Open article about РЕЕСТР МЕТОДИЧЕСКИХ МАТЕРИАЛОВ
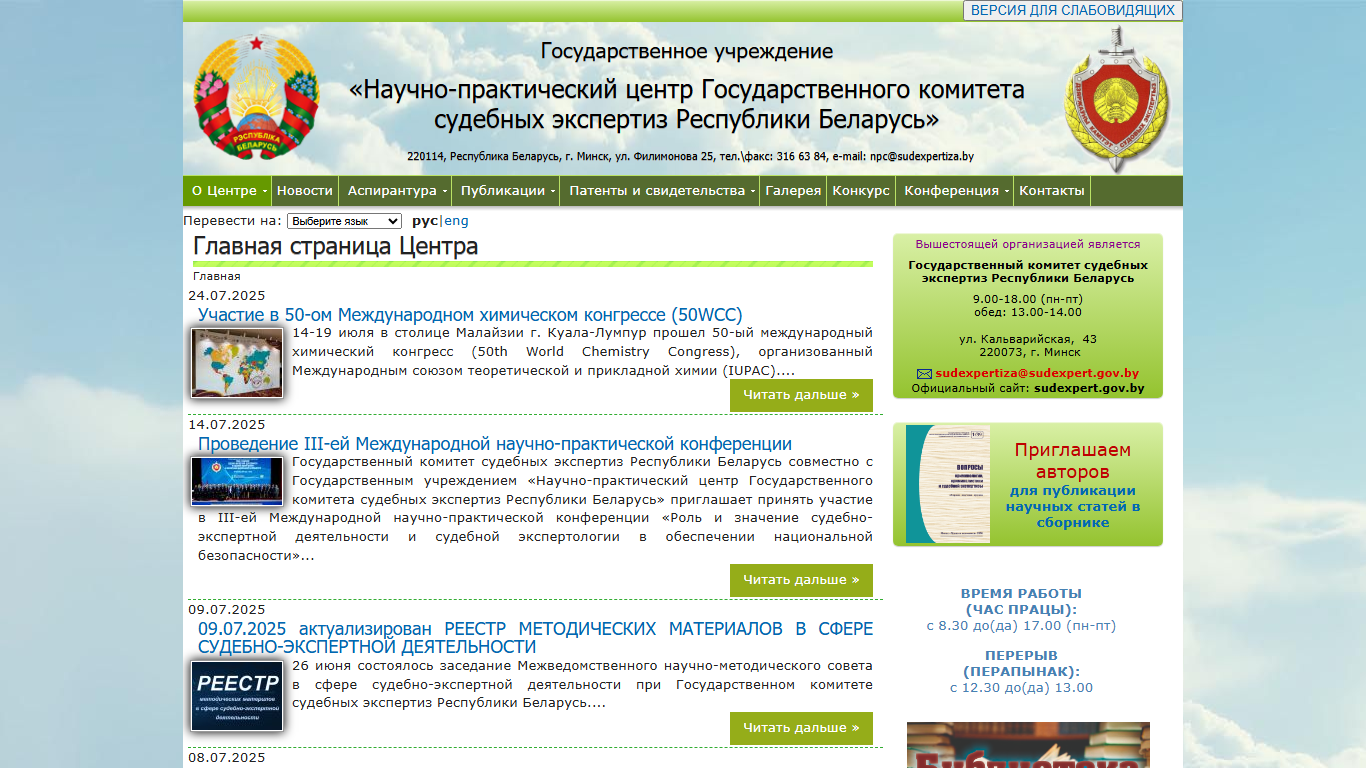This screenshot has width=1366, height=768. pyautogui.click(x=535, y=638)
